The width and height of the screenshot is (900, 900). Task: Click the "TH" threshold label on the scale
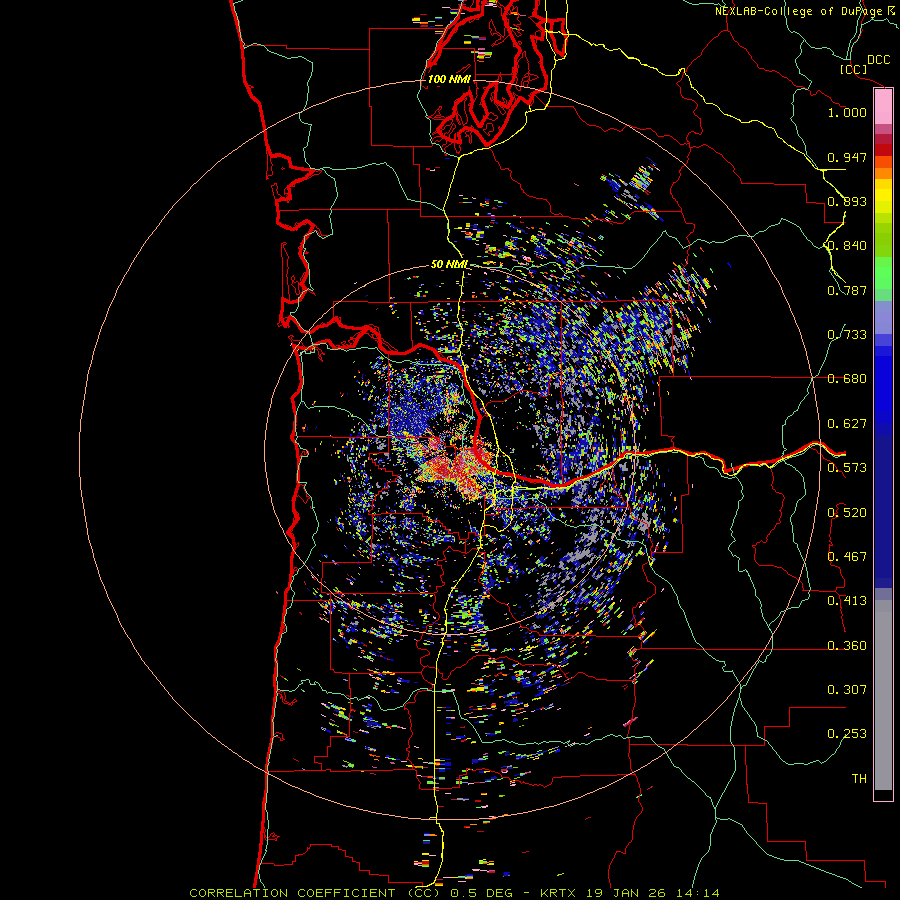859,779
